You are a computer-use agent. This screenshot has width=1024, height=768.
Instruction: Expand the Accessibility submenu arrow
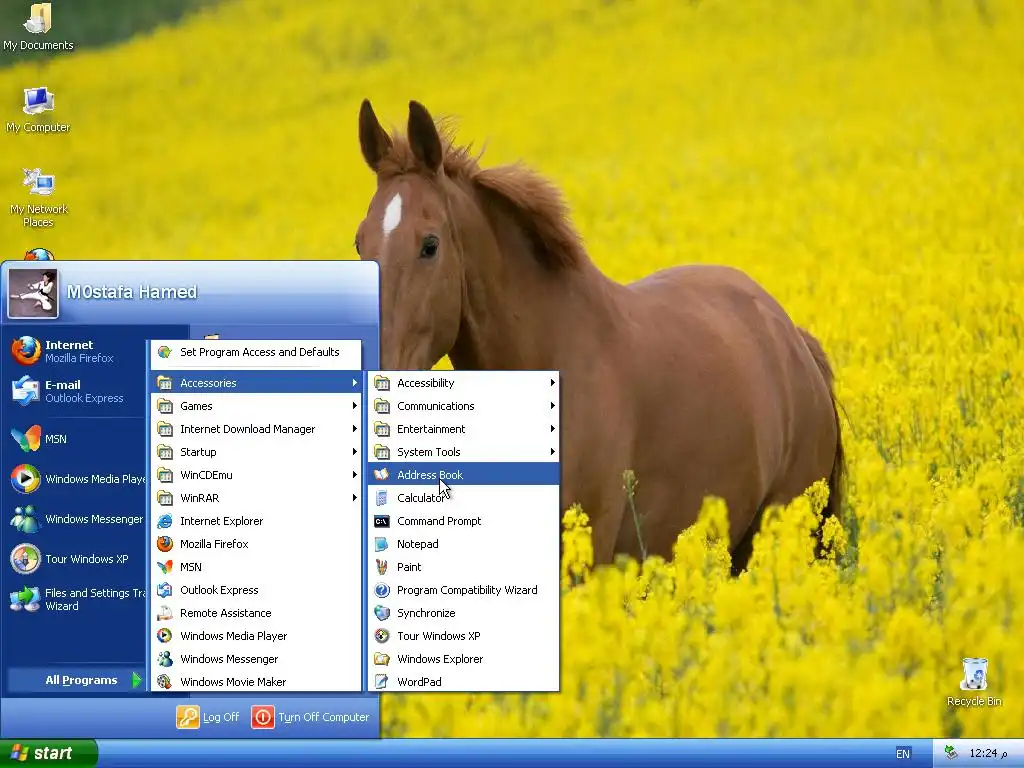[x=552, y=383]
